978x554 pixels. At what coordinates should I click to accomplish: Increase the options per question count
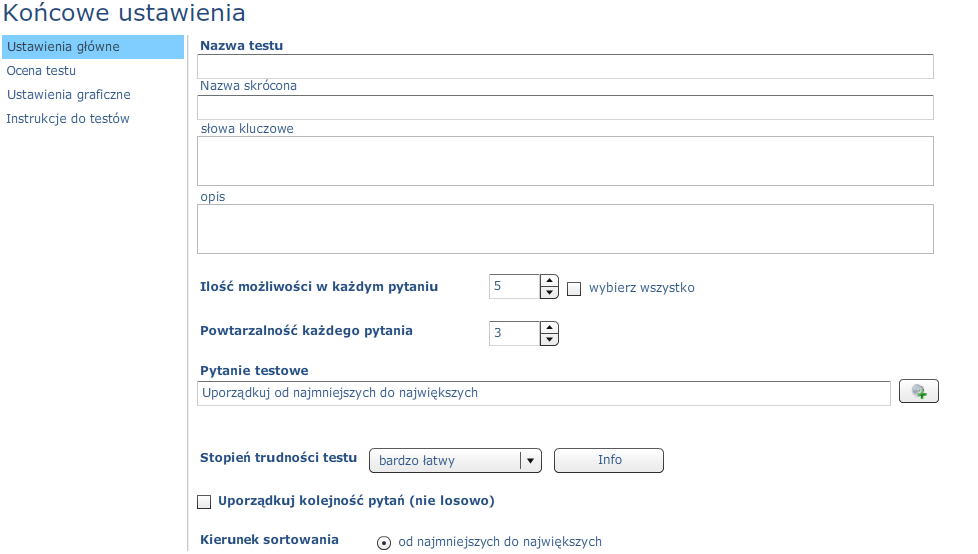point(549,281)
